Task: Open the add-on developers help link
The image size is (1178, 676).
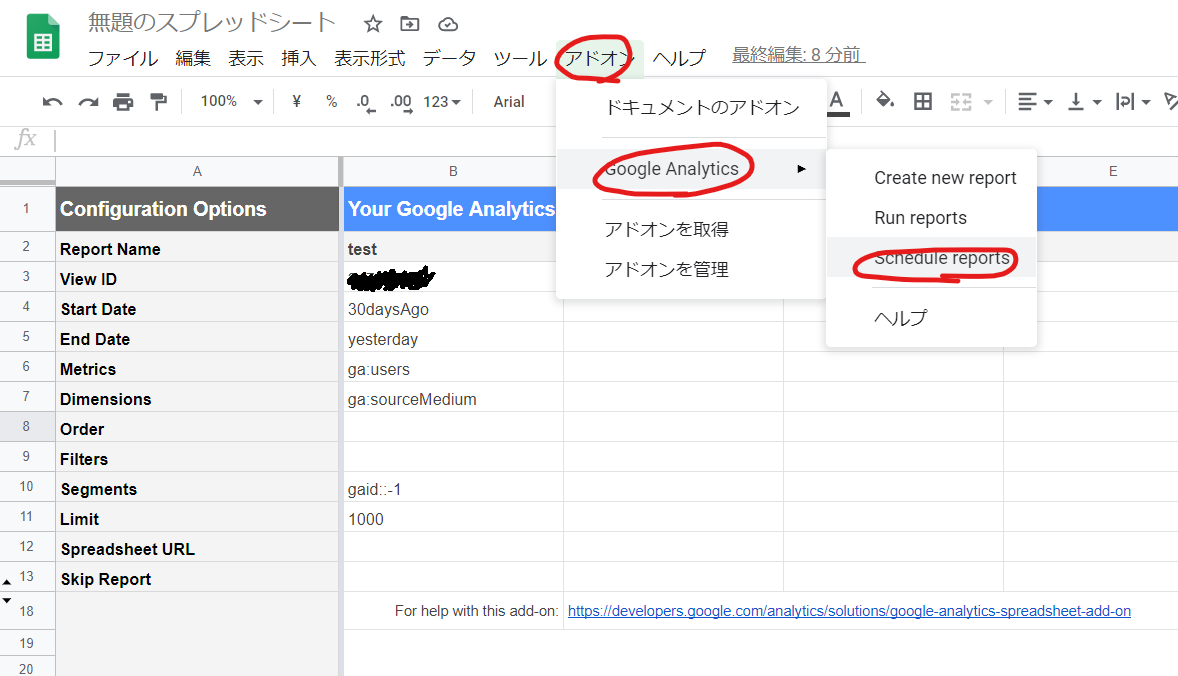Action: pos(849,611)
